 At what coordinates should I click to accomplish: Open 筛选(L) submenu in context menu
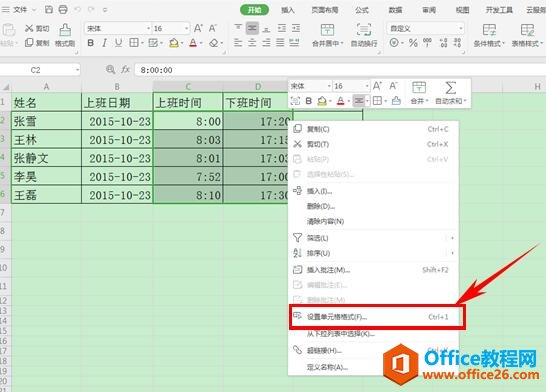coord(373,238)
